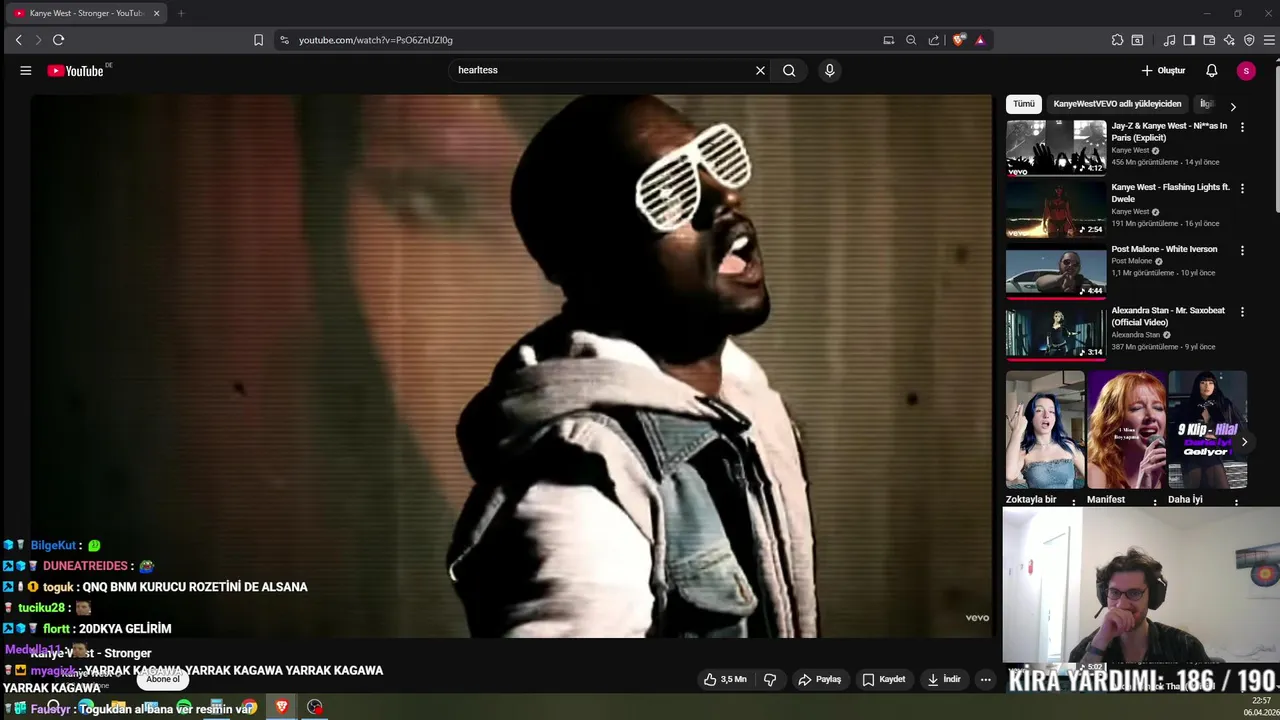Open Brave Rewards triangle icon
The image size is (1280, 720).
point(980,40)
